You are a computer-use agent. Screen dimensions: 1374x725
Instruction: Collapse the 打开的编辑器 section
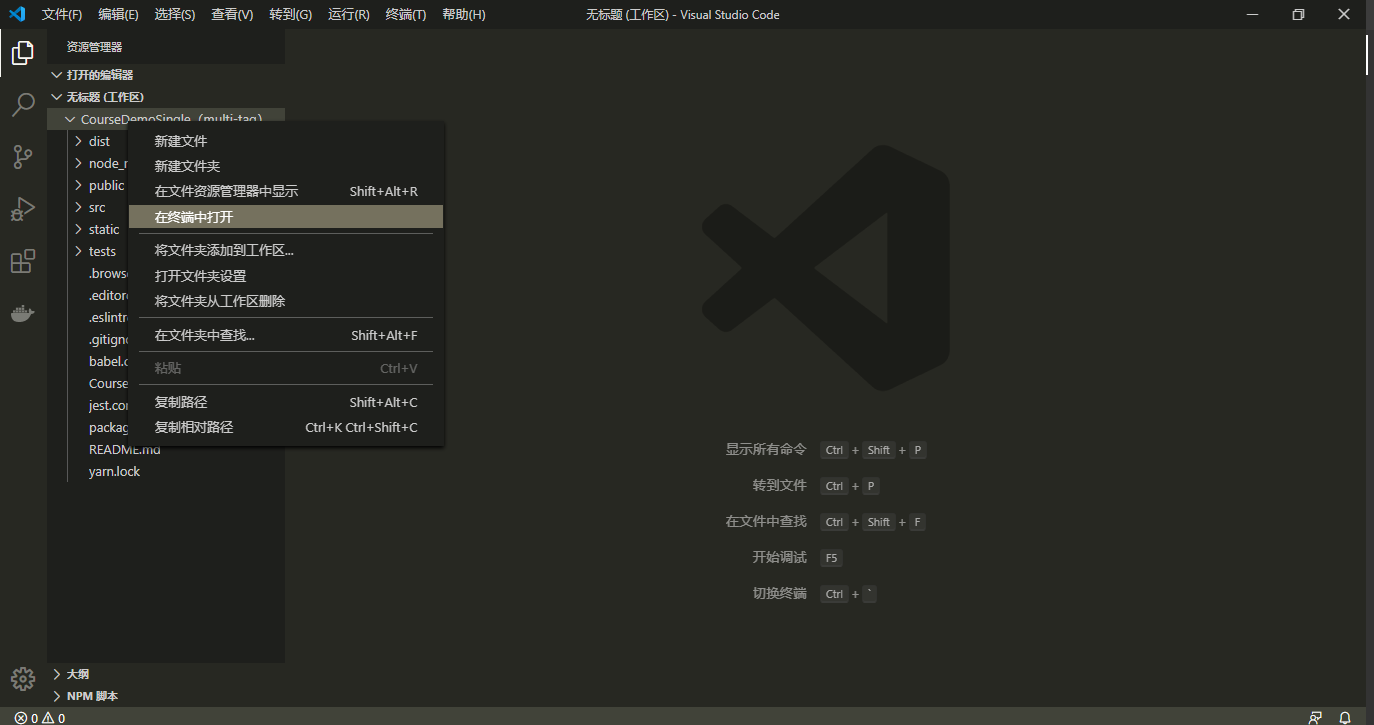[57, 75]
